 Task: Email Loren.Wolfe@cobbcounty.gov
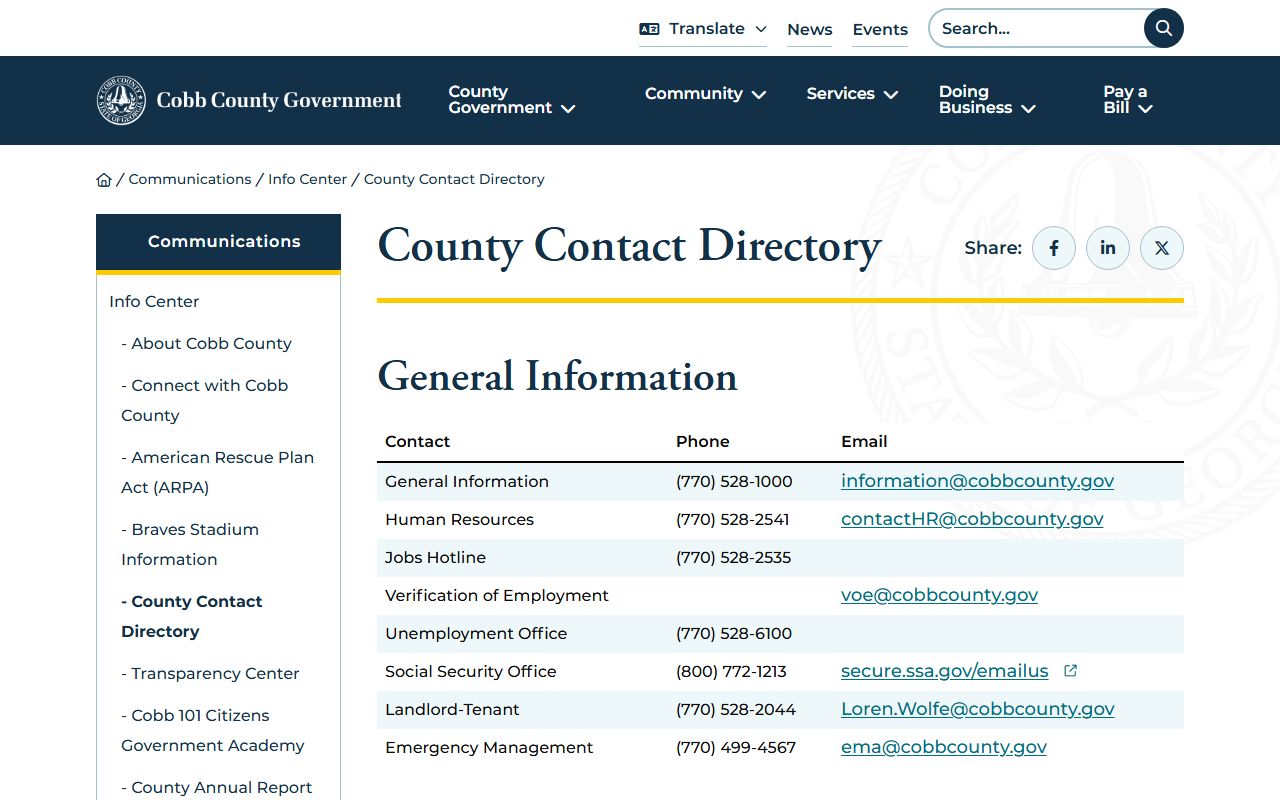[977, 709]
